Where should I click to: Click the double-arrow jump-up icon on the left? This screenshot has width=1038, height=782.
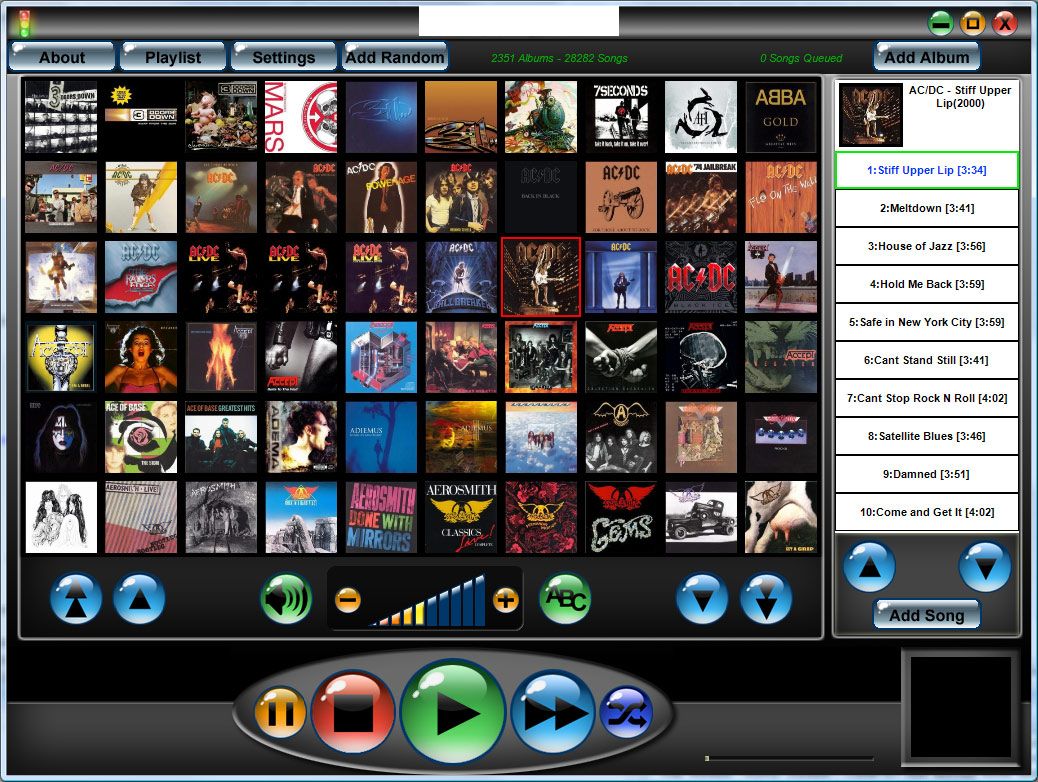coord(76,598)
